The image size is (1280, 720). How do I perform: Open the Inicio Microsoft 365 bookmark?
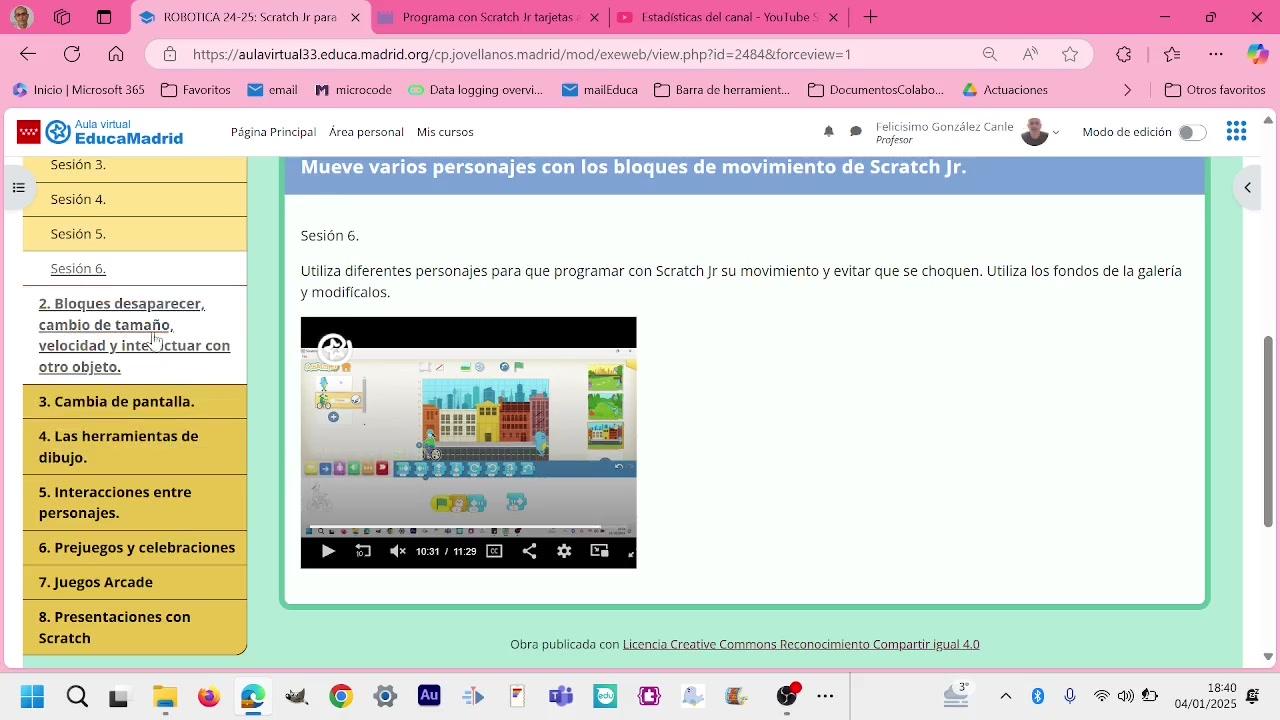click(79, 90)
